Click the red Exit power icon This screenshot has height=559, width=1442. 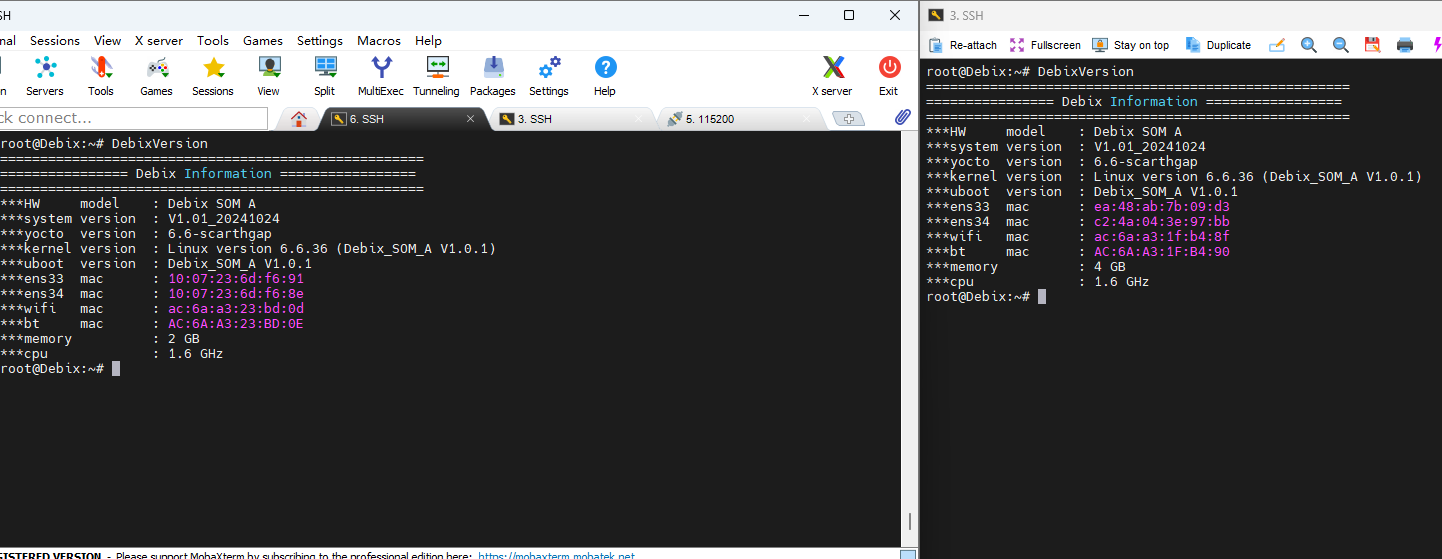click(889, 76)
